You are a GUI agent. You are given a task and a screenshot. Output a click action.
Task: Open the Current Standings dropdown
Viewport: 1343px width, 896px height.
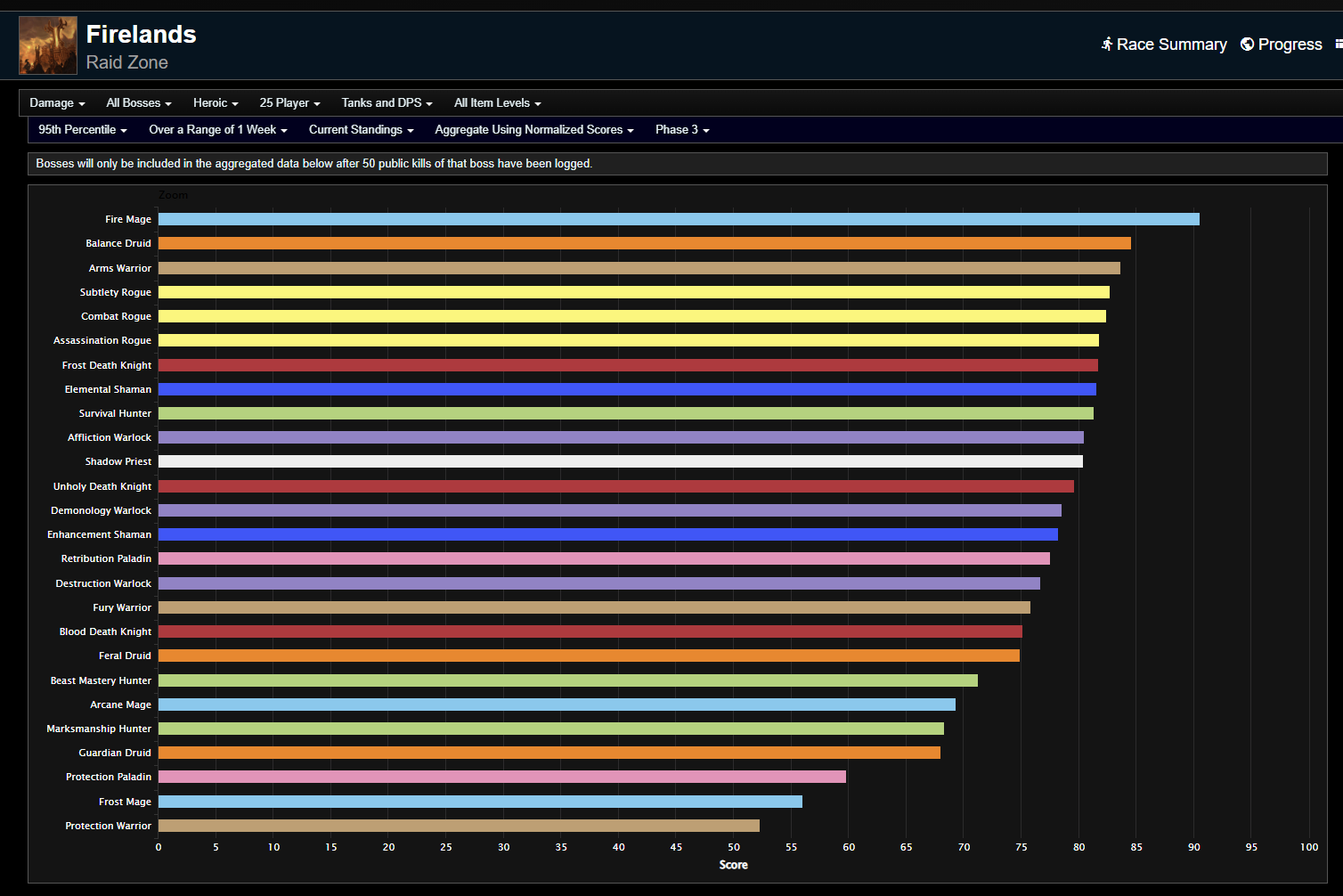pos(362,129)
